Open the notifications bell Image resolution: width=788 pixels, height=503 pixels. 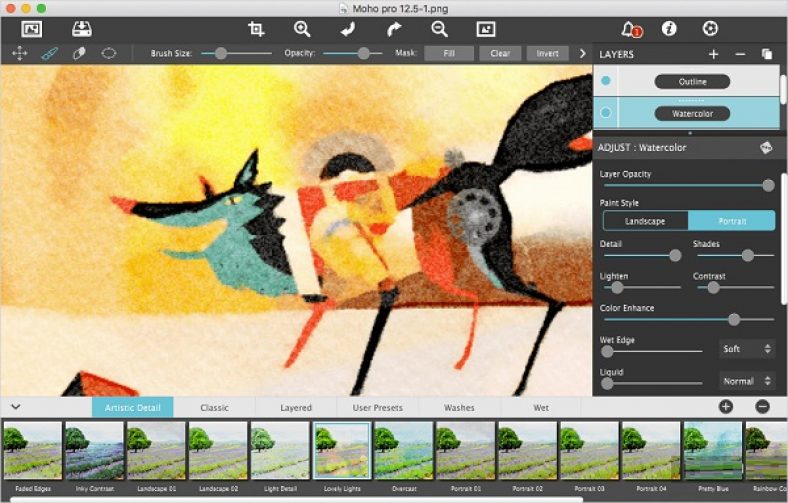click(x=631, y=29)
